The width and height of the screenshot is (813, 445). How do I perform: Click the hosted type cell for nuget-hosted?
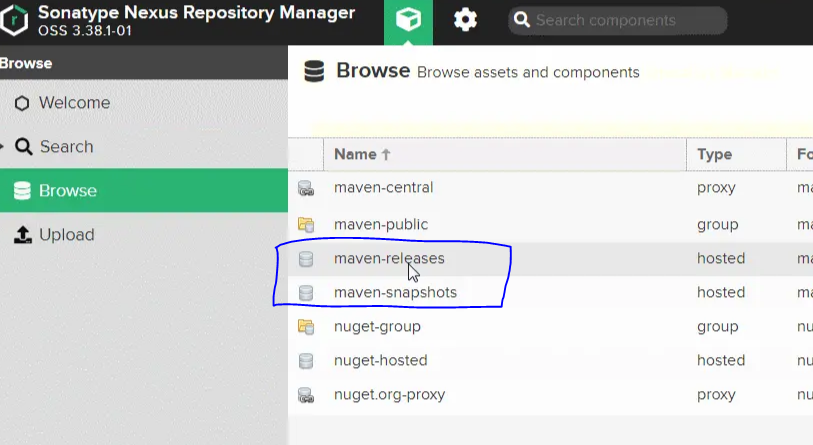pyautogui.click(x=721, y=360)
